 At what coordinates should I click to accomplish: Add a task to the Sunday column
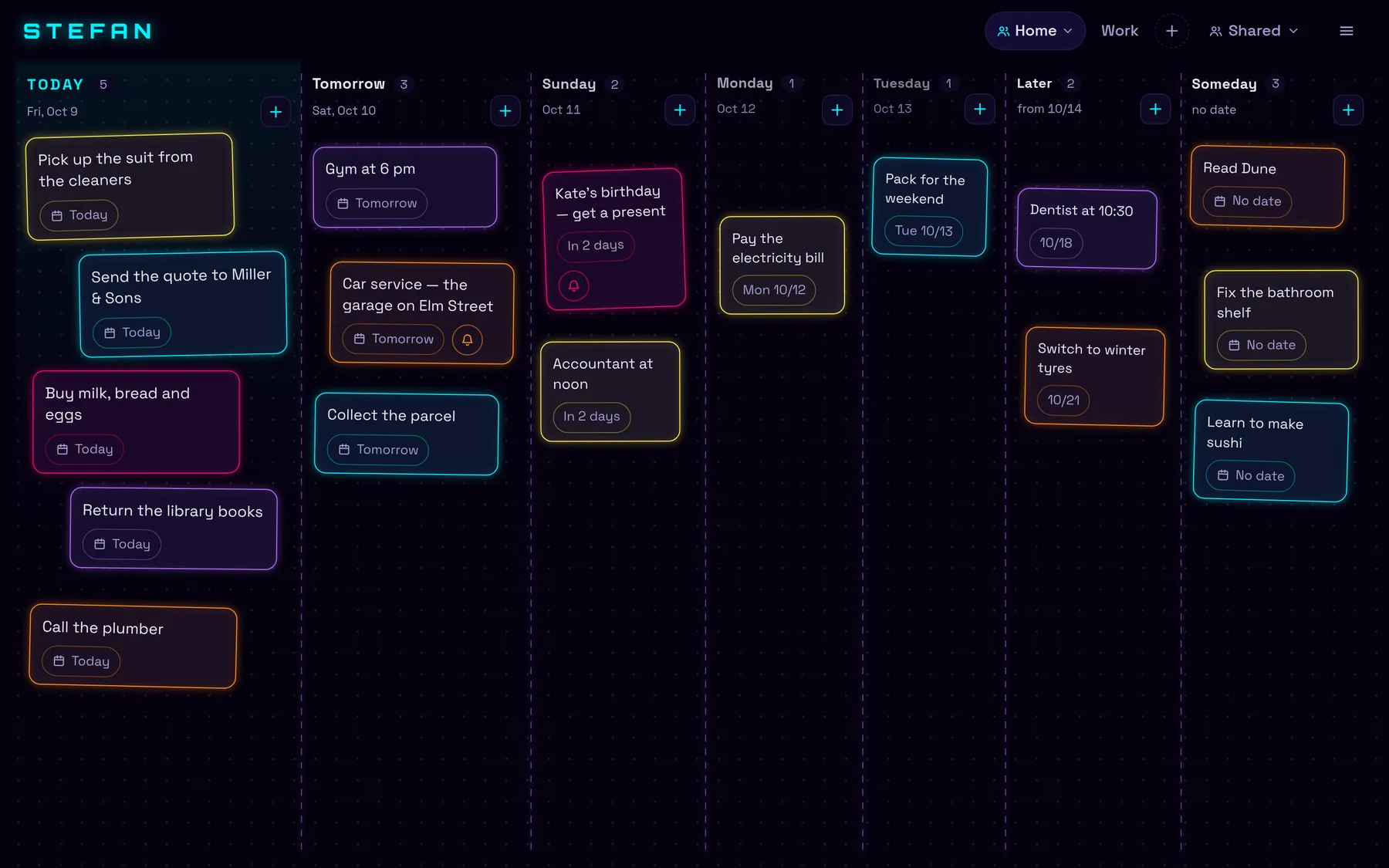point(680,110)
